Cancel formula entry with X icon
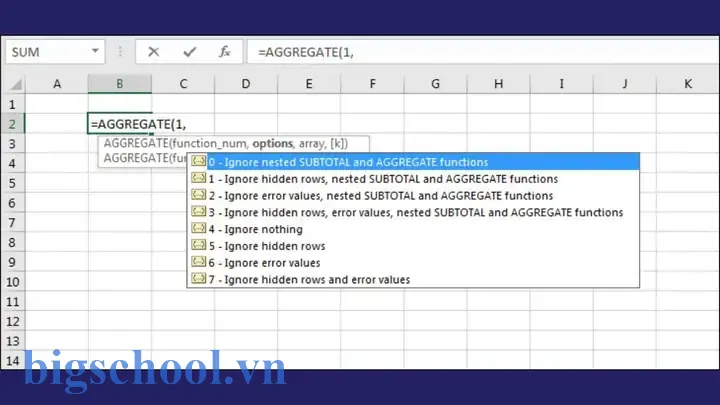 pos(153,52)
